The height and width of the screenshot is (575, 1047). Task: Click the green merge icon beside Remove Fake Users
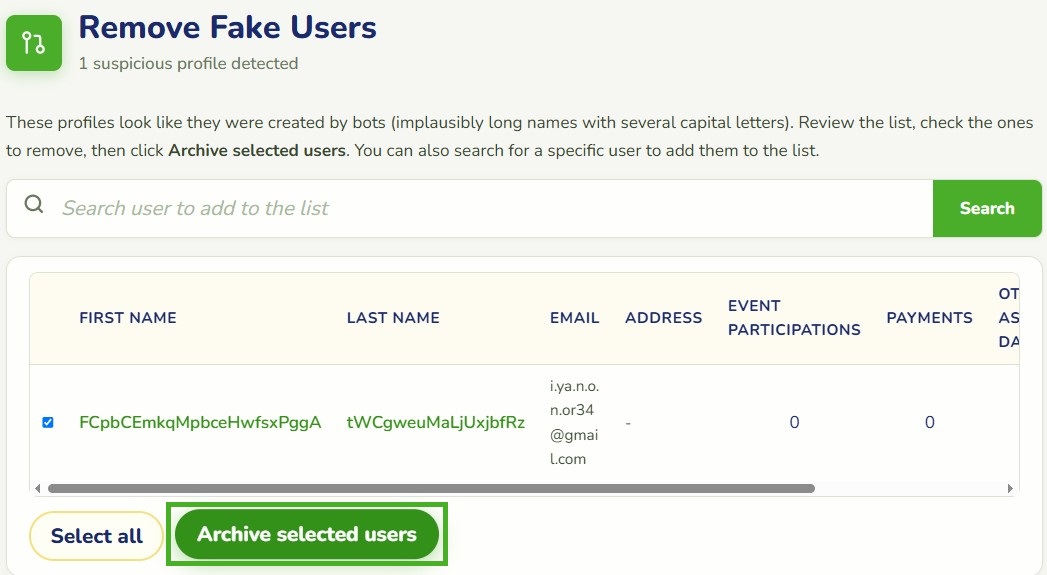34,43
